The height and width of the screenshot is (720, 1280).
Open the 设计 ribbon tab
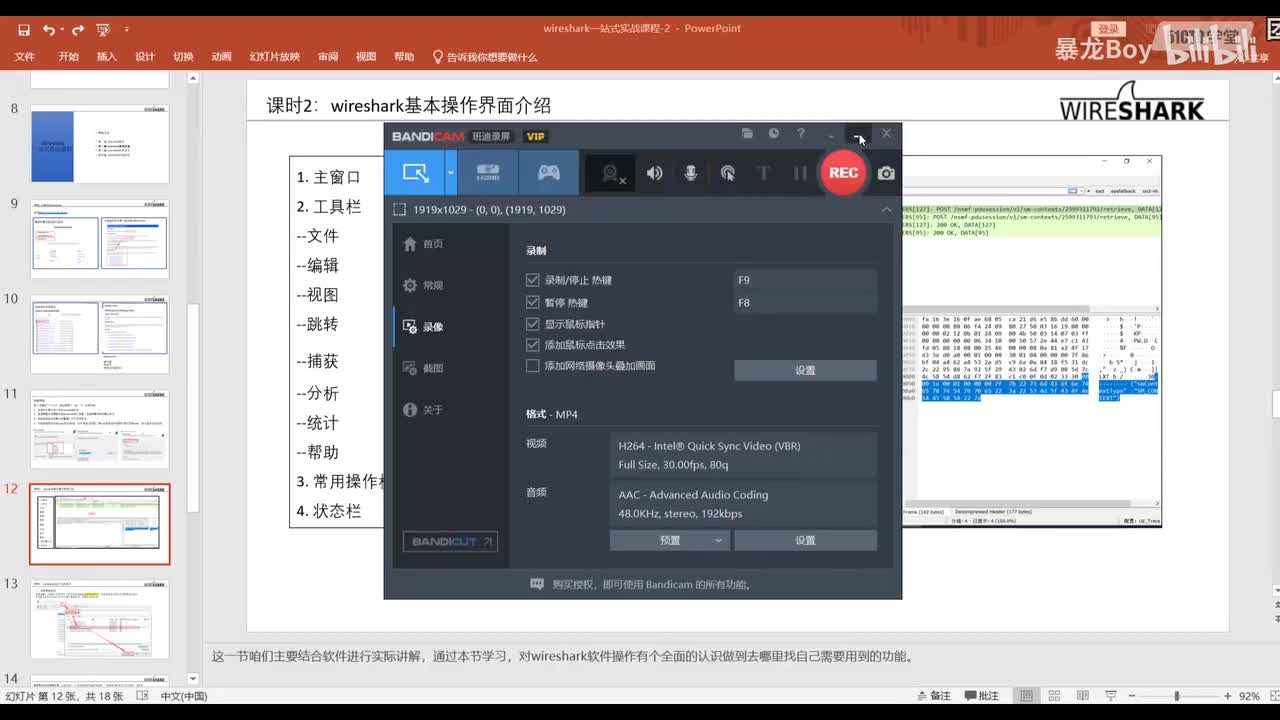145,57
